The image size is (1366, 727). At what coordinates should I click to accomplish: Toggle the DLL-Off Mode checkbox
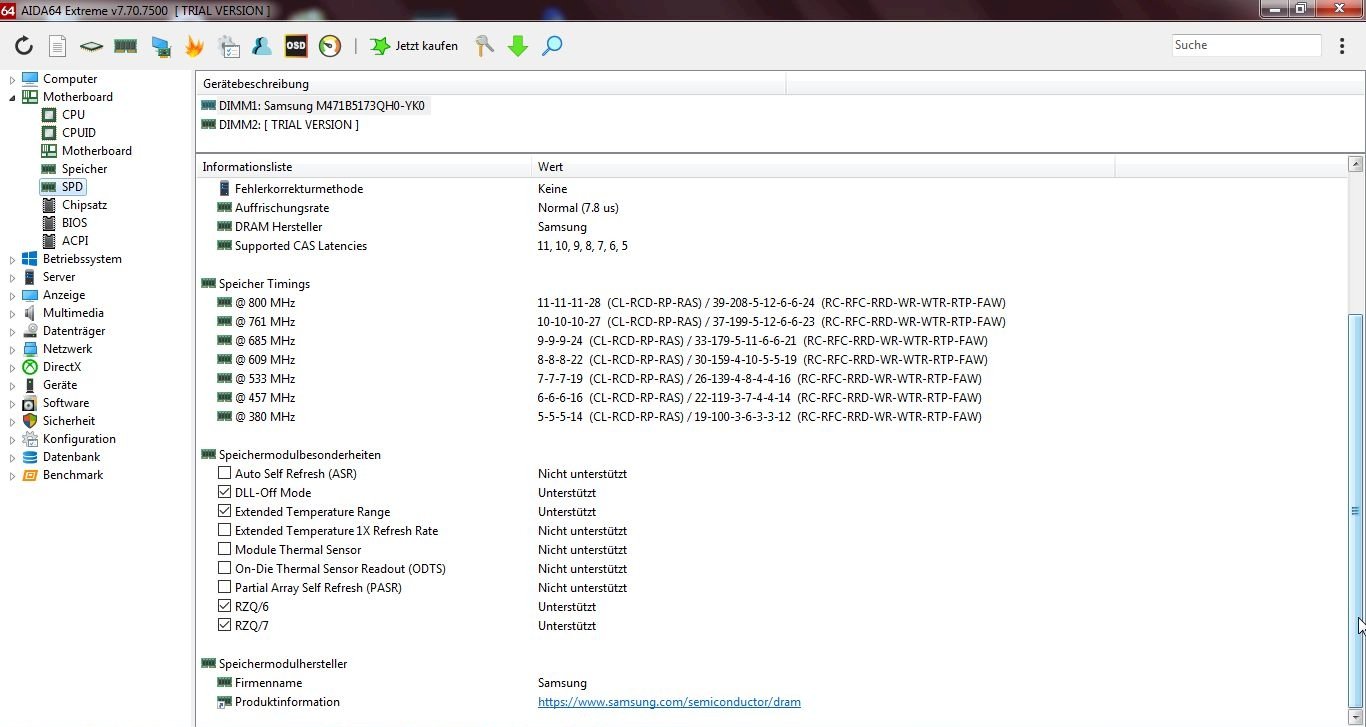click(225, 493)
